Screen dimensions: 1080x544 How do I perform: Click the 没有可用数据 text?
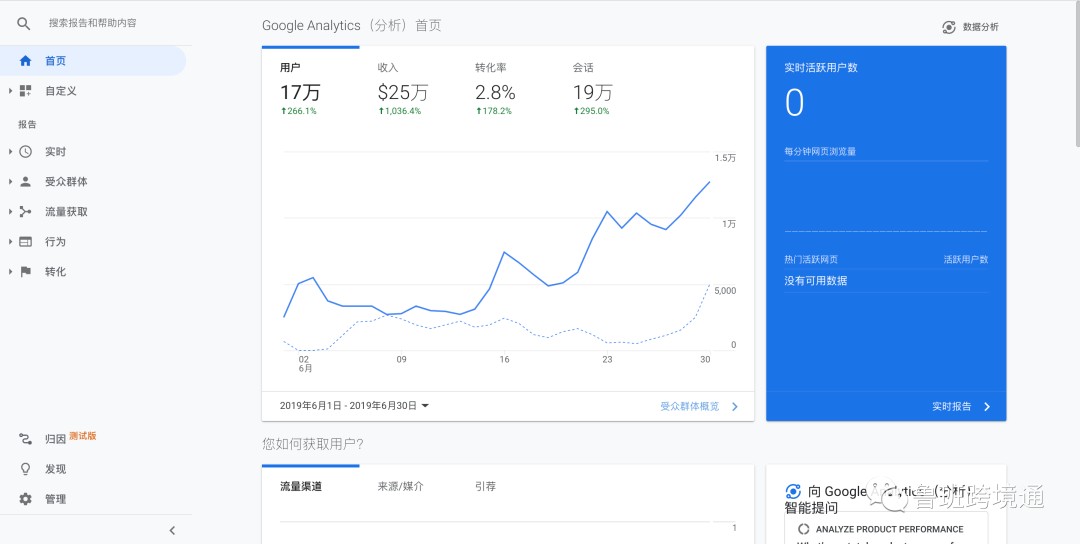coord(816,281)
